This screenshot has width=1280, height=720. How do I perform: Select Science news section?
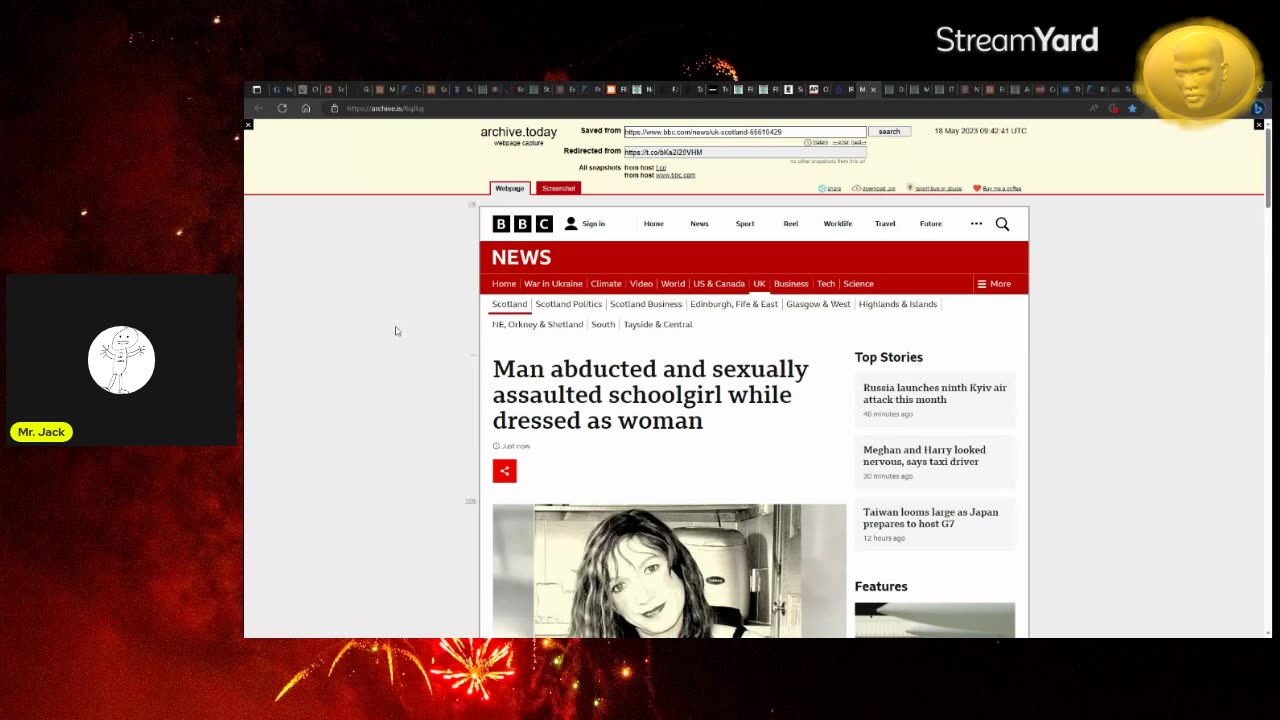[858, 284]
